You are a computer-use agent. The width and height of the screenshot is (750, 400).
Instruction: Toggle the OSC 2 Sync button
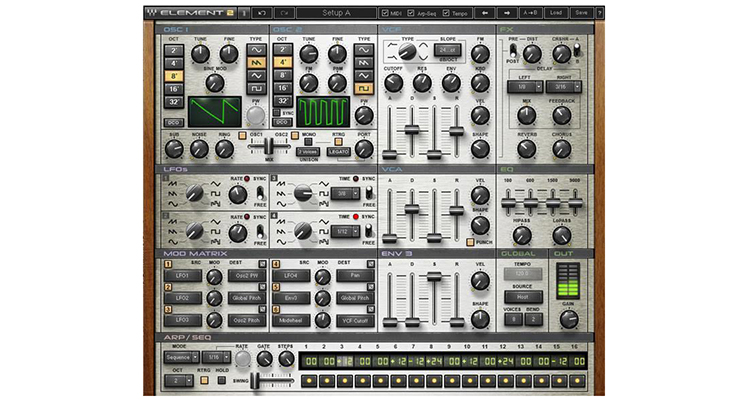point(276,113)
